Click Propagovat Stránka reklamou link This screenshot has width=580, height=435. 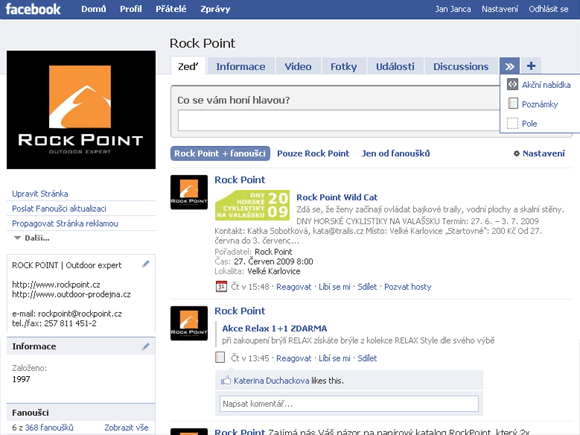65,223
